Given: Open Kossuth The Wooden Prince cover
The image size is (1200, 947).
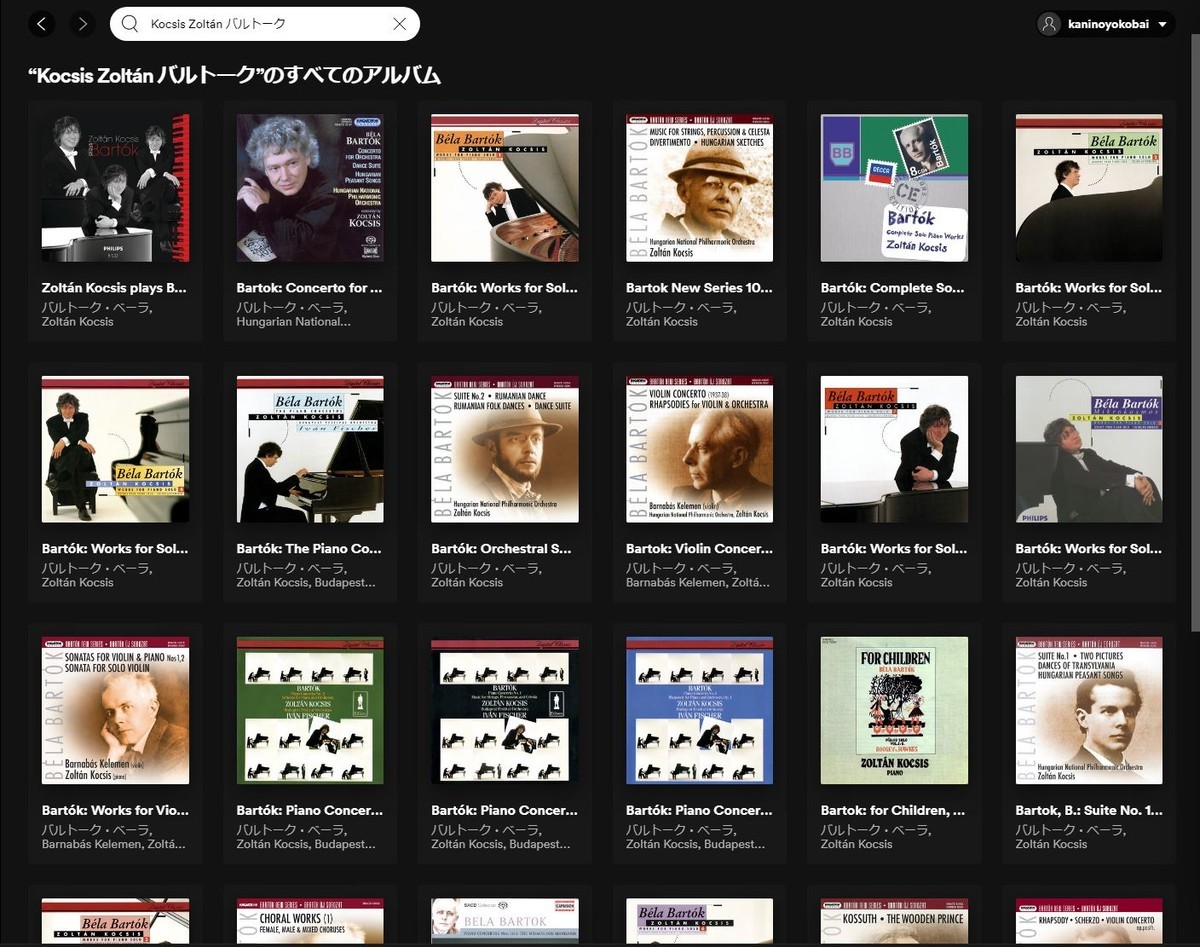Looking at the screenshot, I should (x=894, y=922).
